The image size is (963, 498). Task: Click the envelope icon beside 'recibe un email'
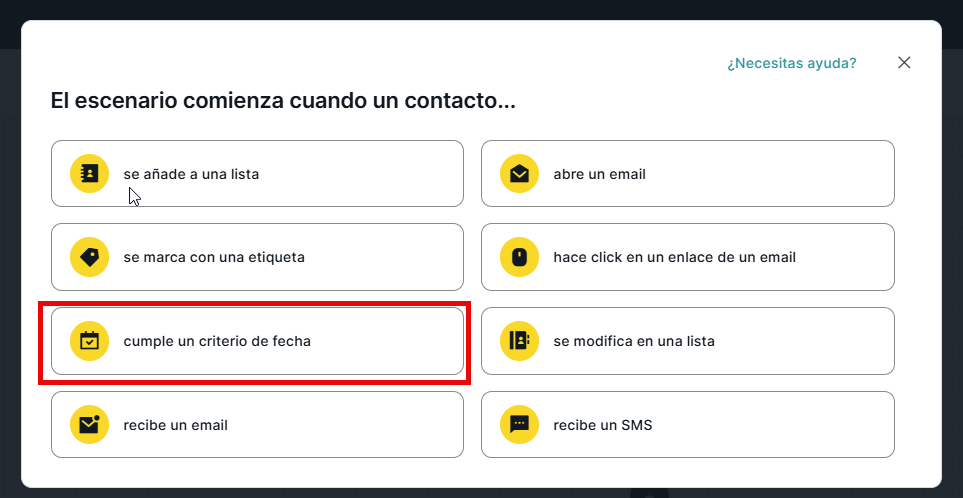coord(89,425)
